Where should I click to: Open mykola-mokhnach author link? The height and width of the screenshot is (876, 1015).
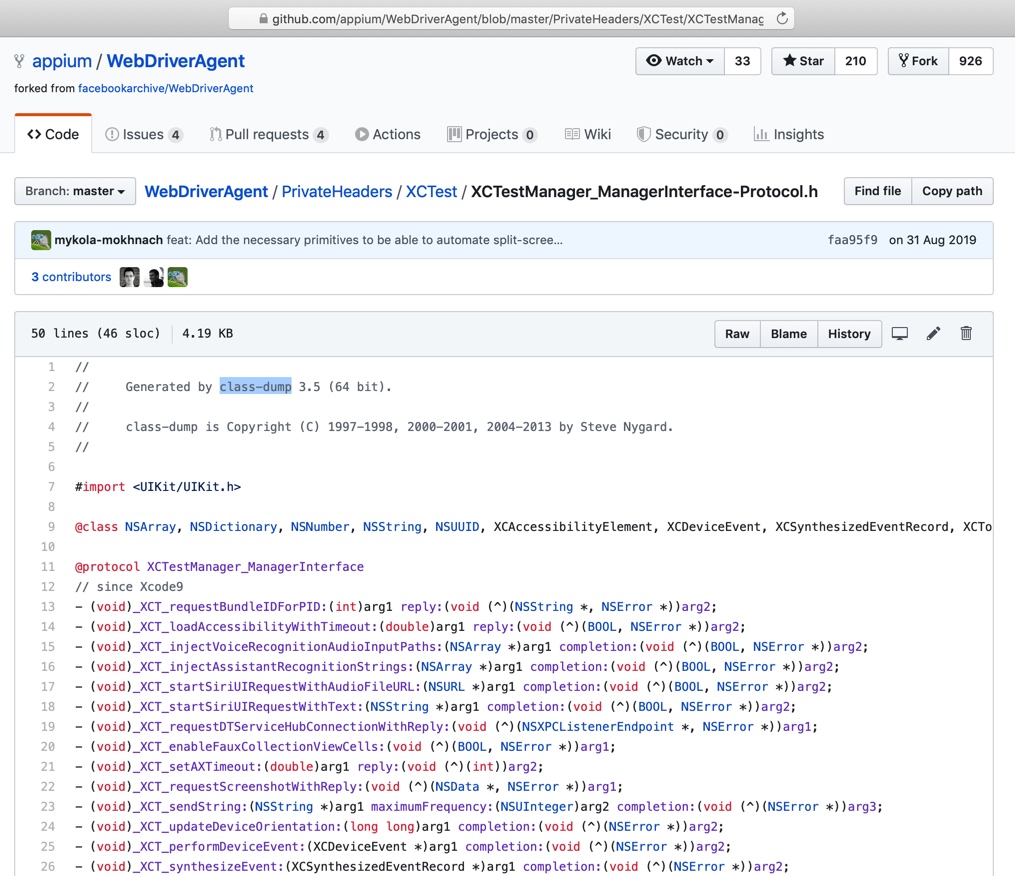[109, 240]
